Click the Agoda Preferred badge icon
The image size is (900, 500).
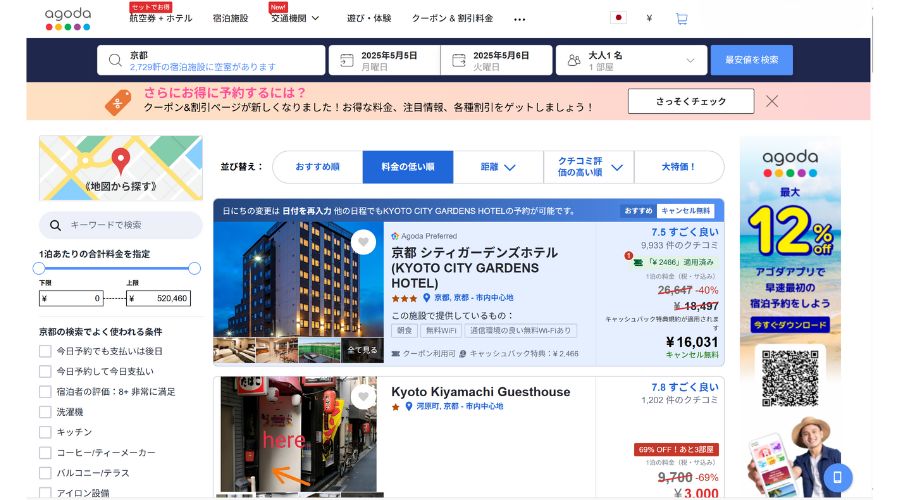point(395,236)
